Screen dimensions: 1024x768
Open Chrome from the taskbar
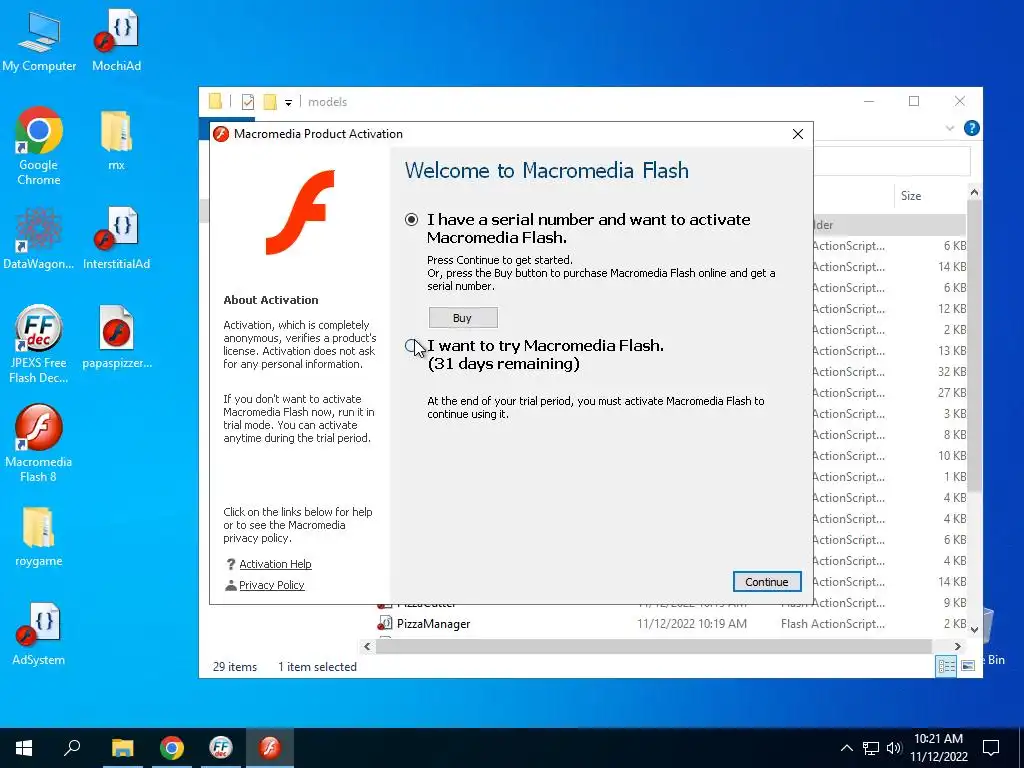(172, 748)
